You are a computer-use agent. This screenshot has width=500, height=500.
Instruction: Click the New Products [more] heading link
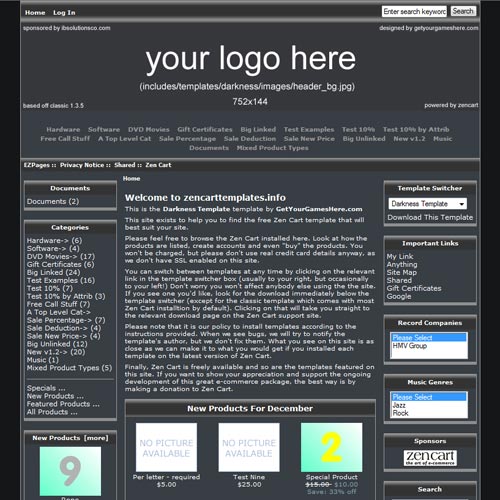click(x=70, y=438)
